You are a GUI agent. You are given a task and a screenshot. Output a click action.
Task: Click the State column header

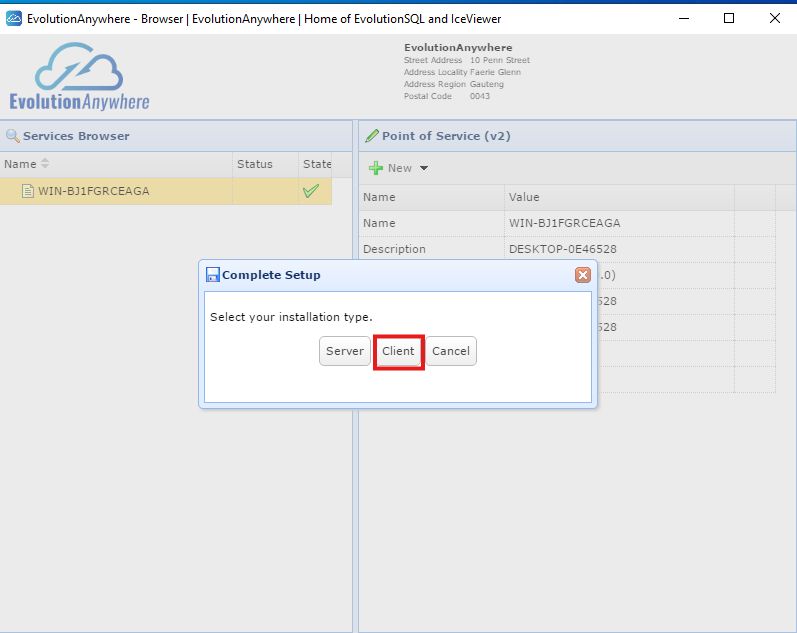[317, 164]
